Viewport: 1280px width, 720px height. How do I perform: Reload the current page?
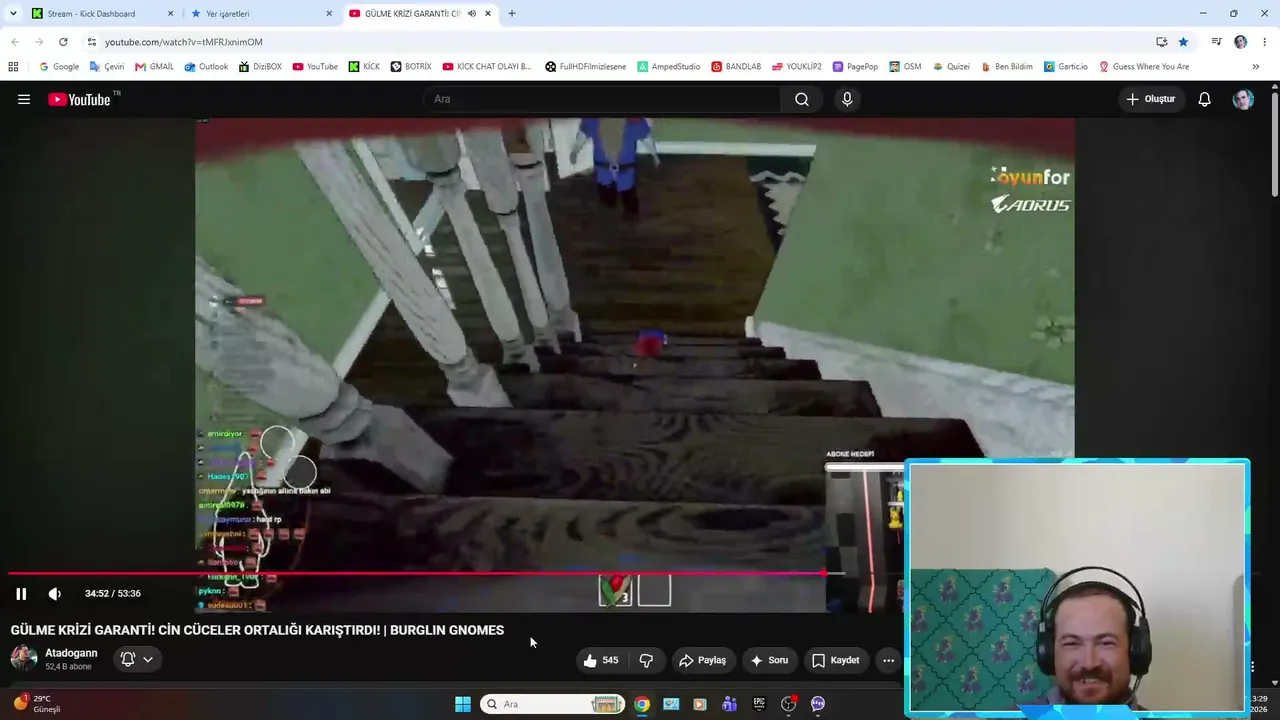[63, 42]
